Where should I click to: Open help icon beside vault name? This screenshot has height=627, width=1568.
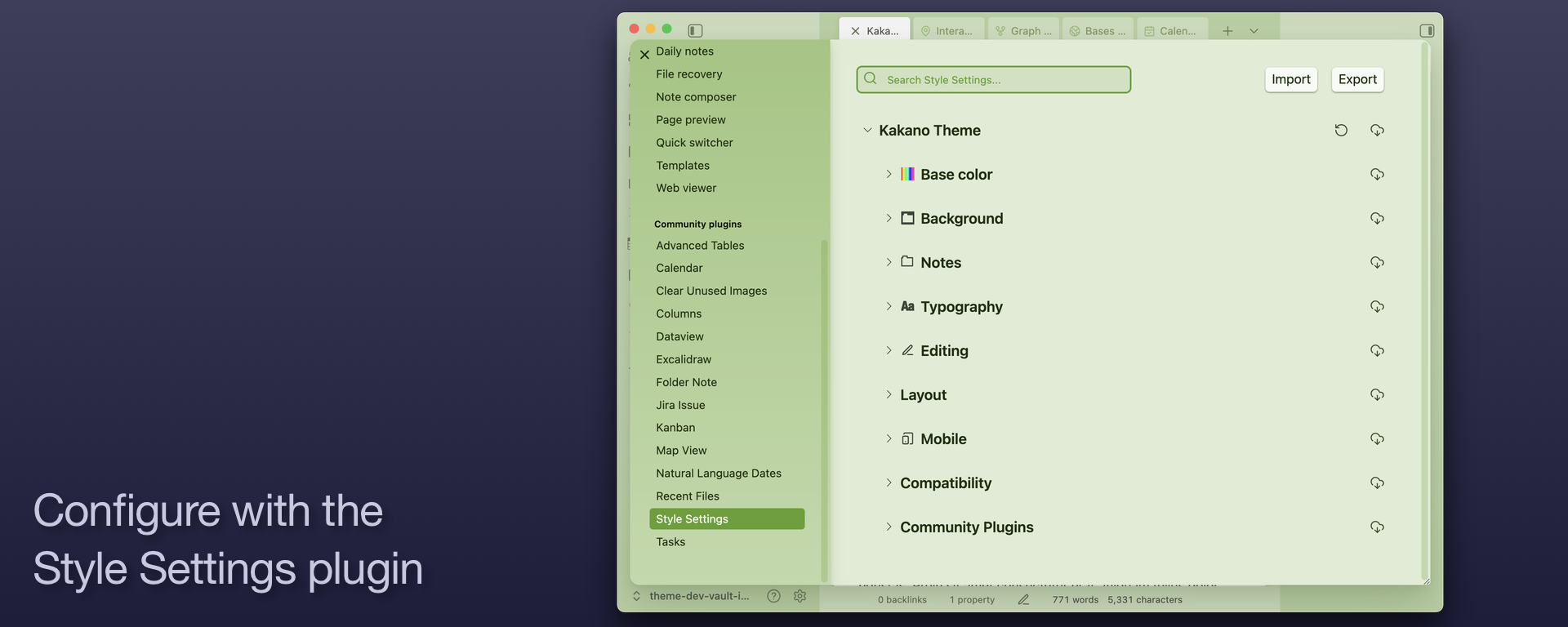773,596
